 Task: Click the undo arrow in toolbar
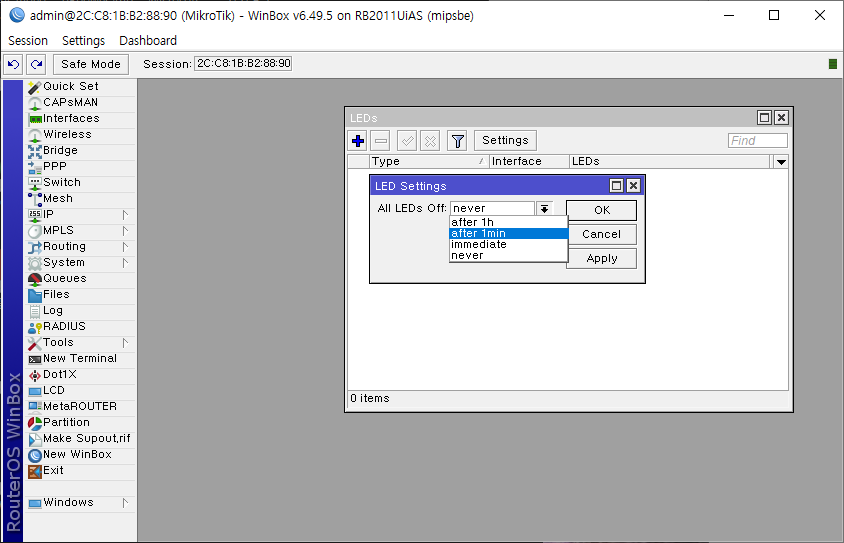click(x=13, y=65)
